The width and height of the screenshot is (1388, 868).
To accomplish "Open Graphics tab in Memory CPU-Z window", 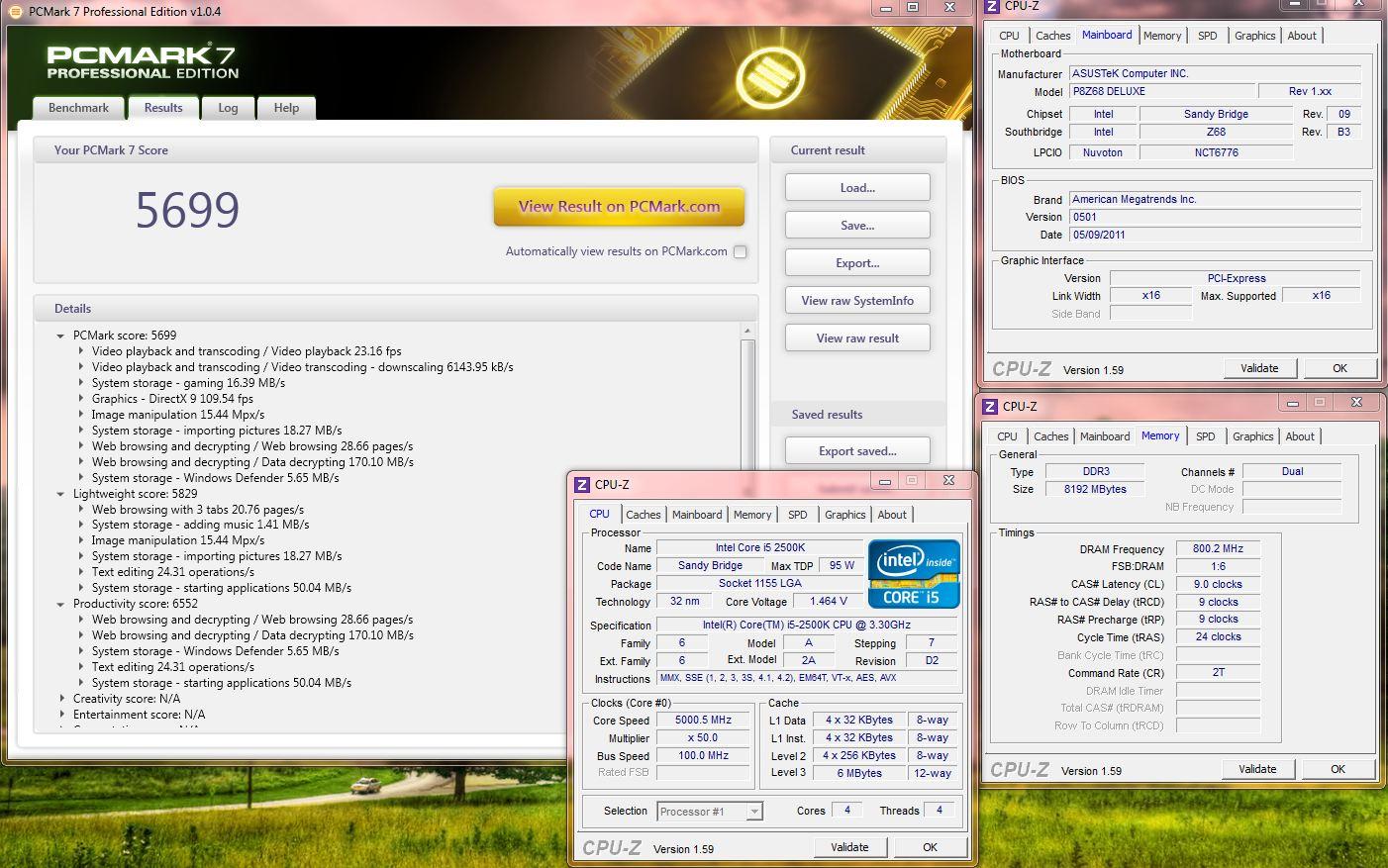I will (1253, 436).
